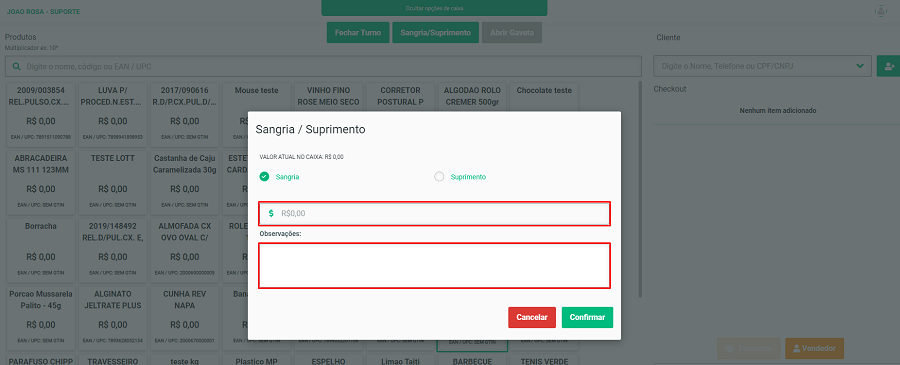Viewport: 900px width, 365px height.
Task: Click the Nenhum item adicionado text
Action: [778, 110]
